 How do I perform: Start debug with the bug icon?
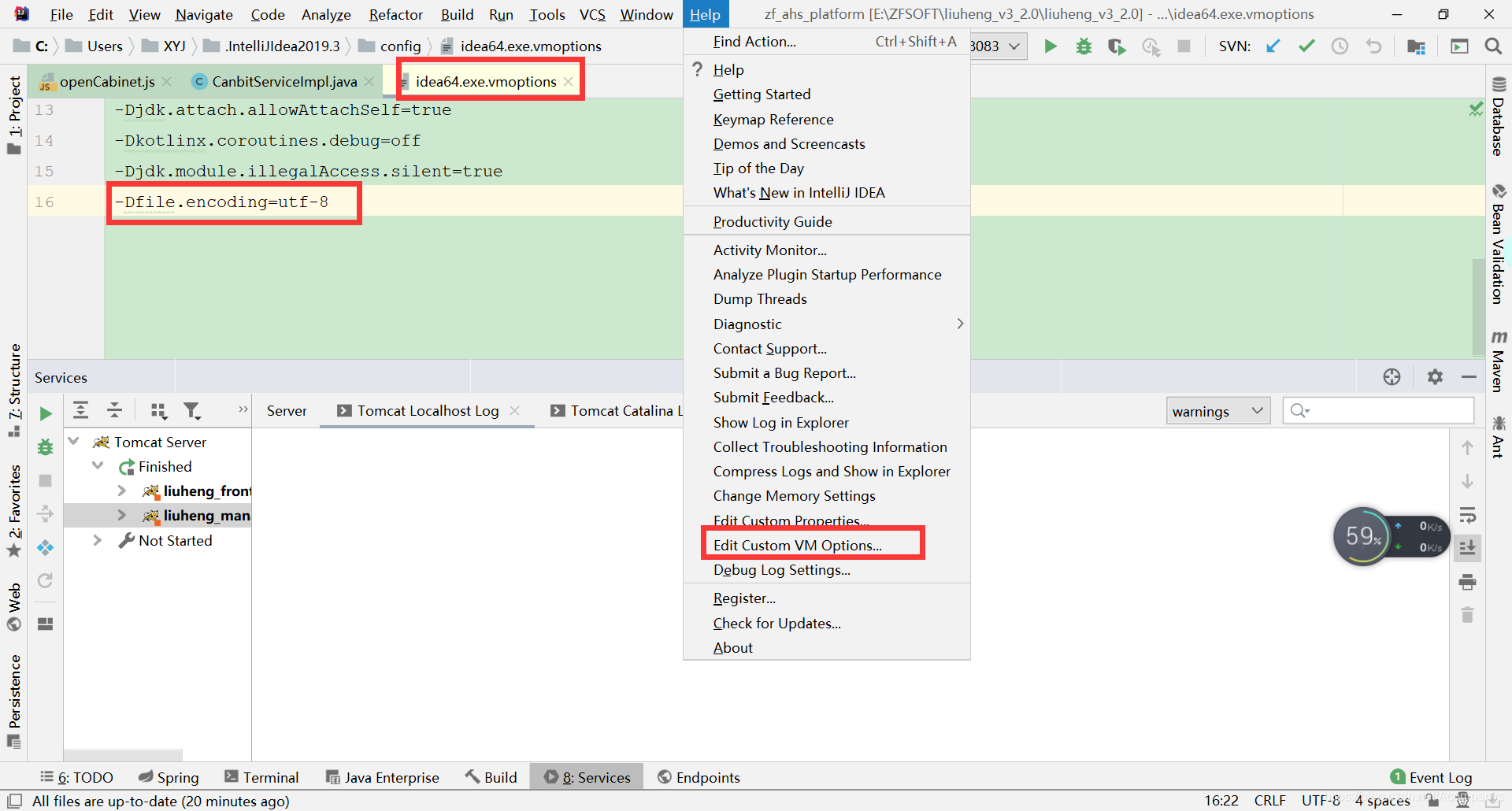1084,46
